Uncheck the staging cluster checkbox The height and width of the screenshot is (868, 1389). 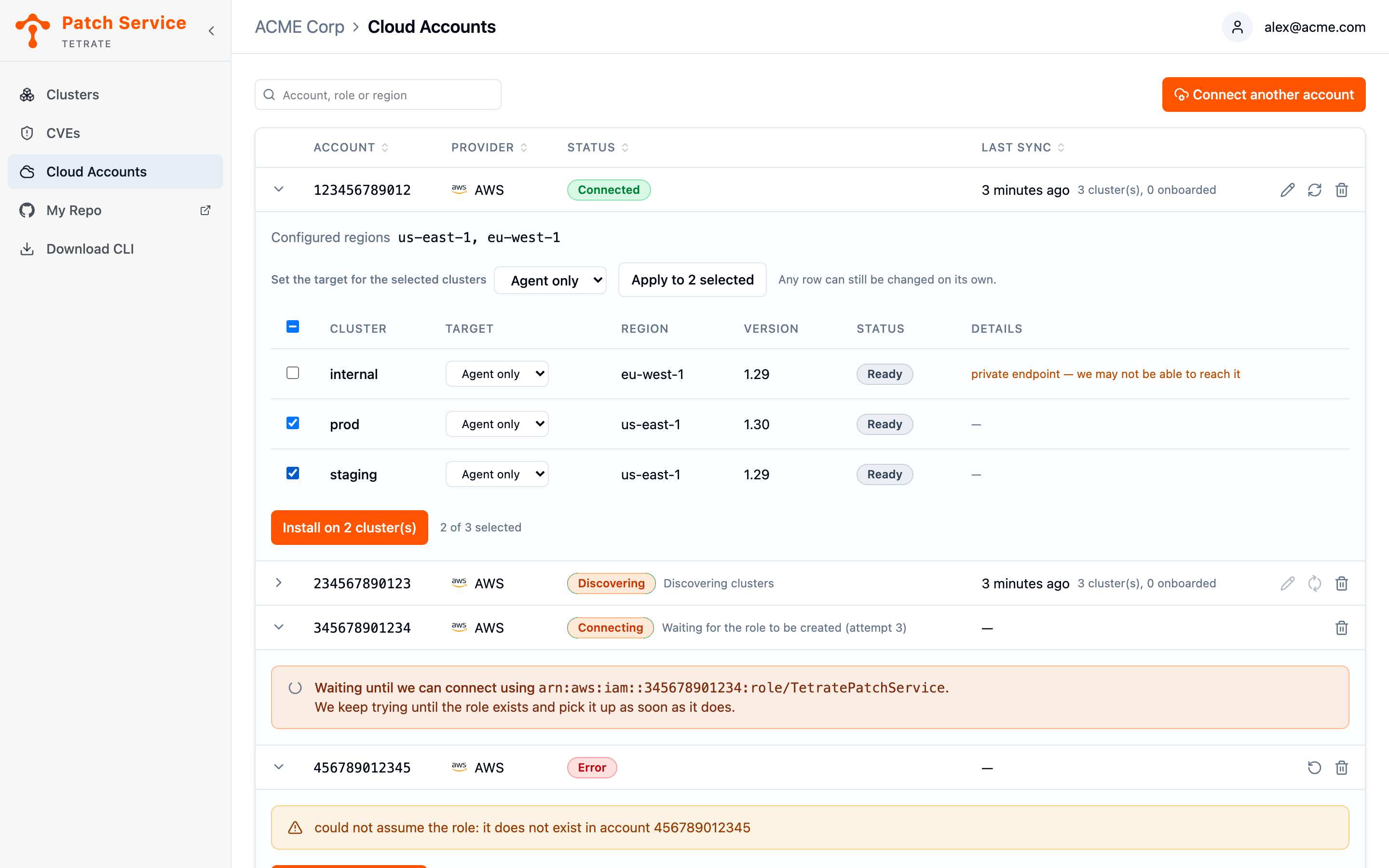(293, 473)
